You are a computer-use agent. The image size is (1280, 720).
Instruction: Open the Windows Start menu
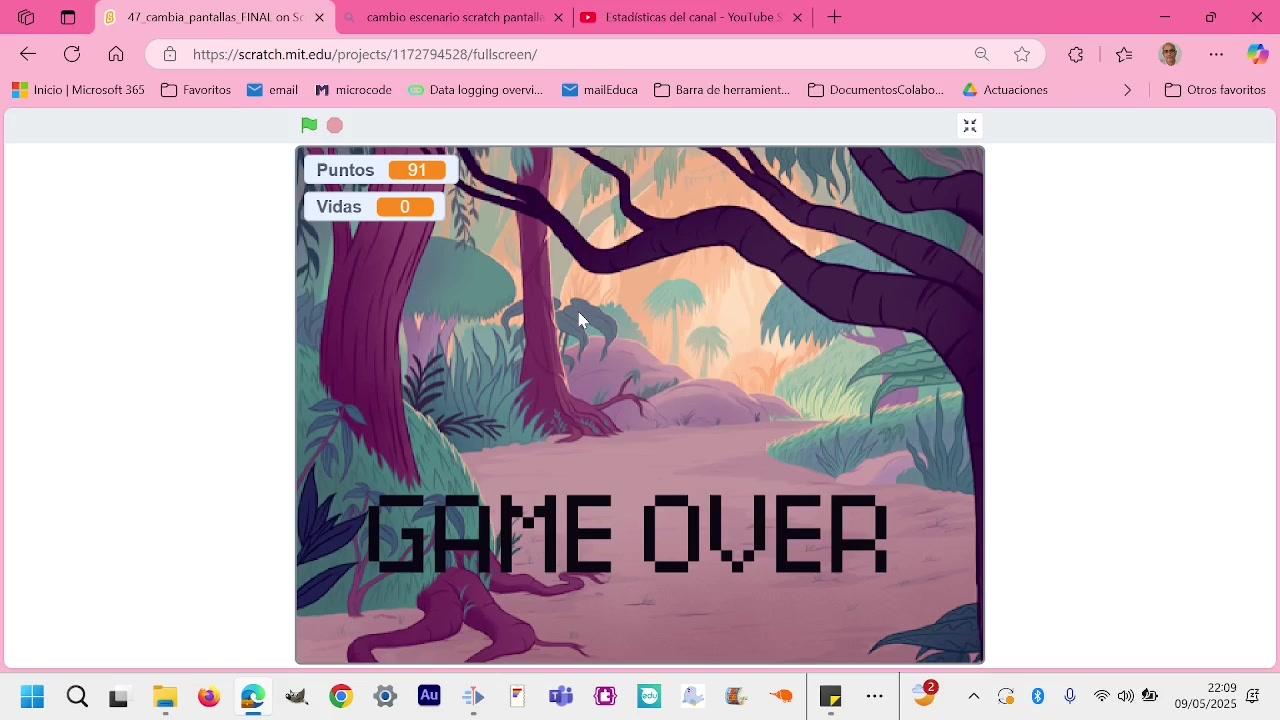(x=32, y=696)
